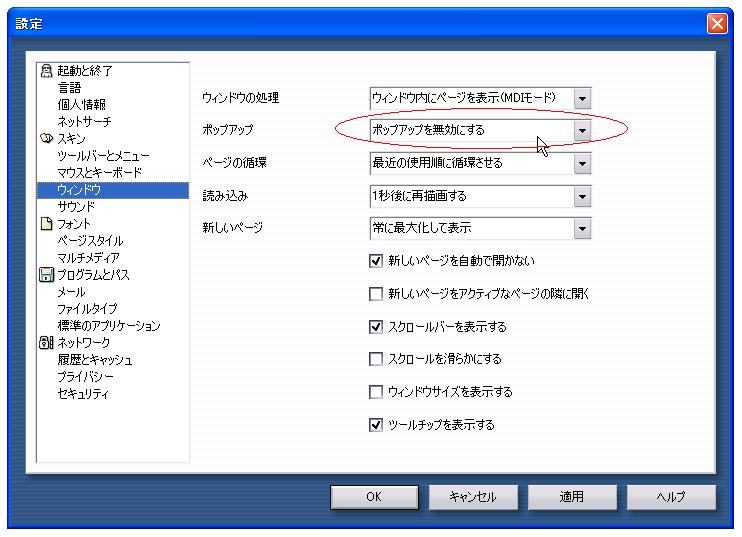
Task: Open the プライバシー settings page
Action: (x=85, y=377)
